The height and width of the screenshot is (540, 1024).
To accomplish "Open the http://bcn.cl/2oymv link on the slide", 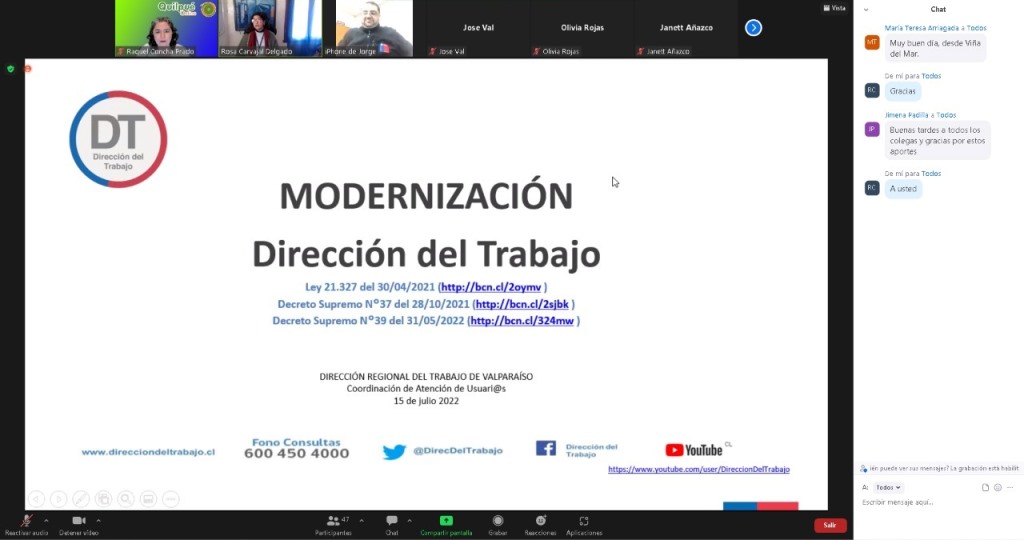I will [x=491, y=287].
